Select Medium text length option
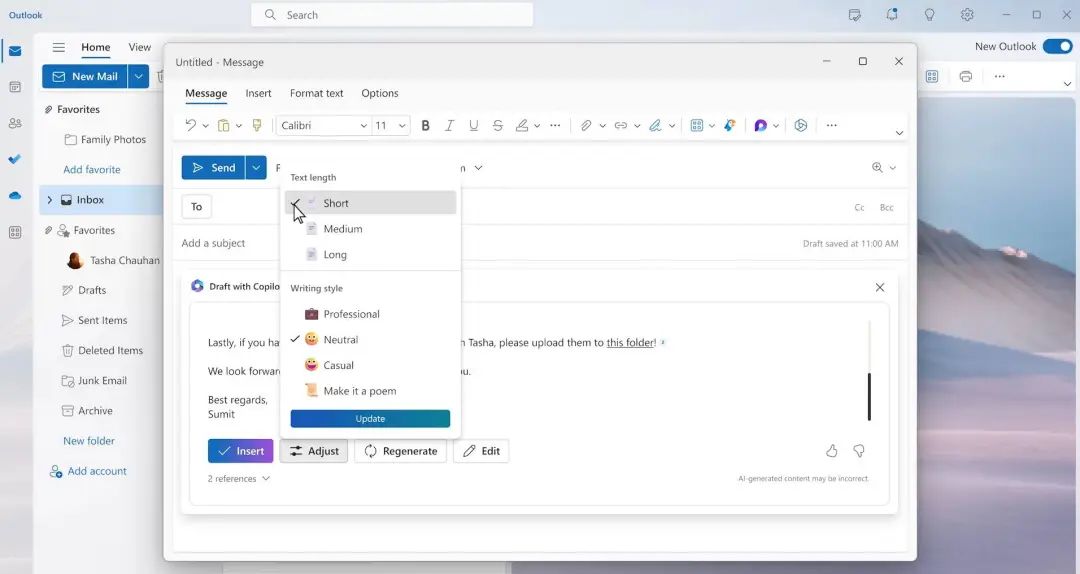 coord(342,229)
